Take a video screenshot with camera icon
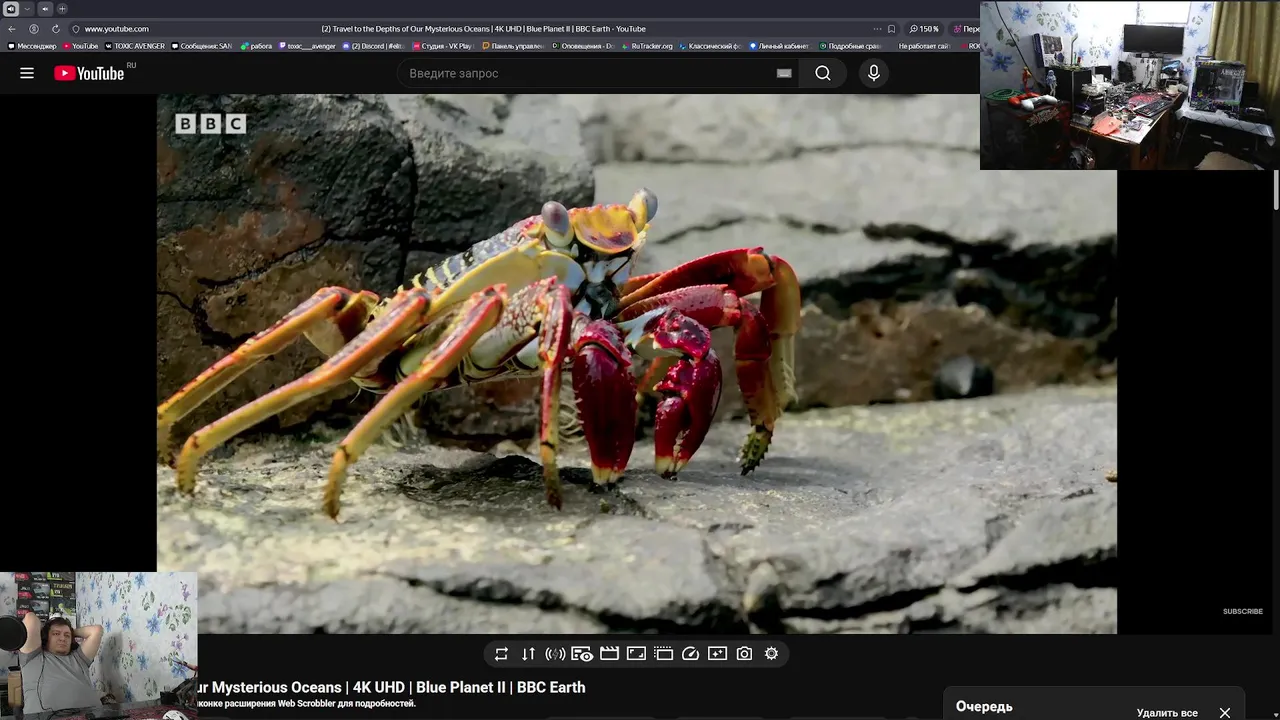This screenshot has width=1280, height=720. [744, 654]
